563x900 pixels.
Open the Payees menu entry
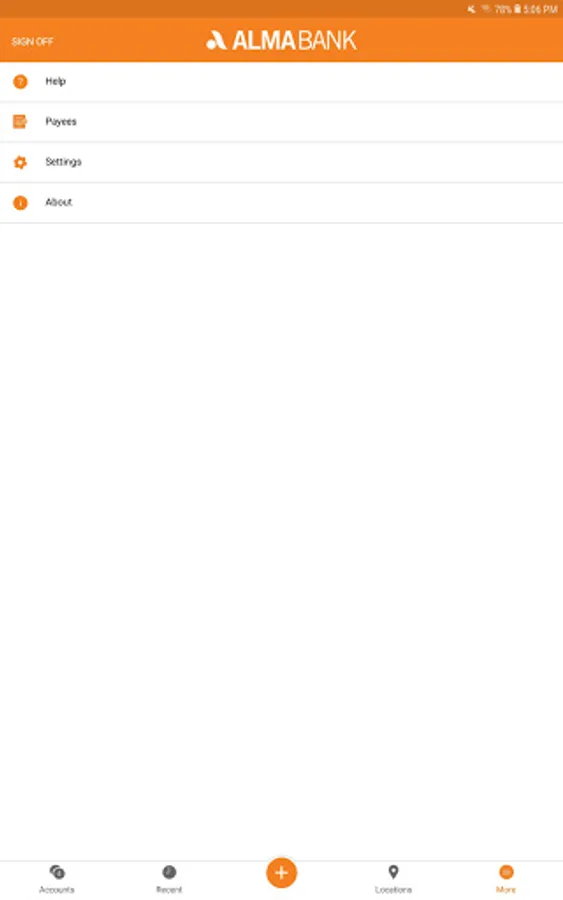(x=281, y=122)
